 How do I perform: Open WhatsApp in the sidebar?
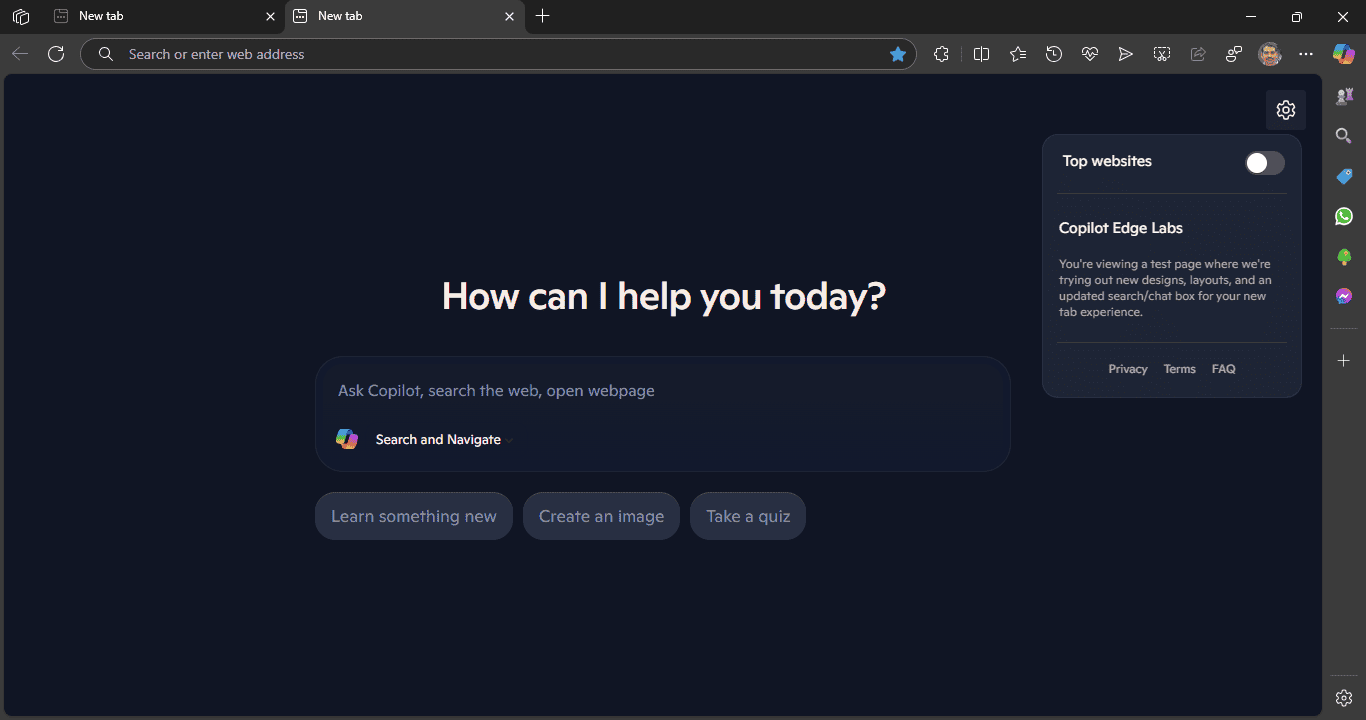coord(1344,216)
